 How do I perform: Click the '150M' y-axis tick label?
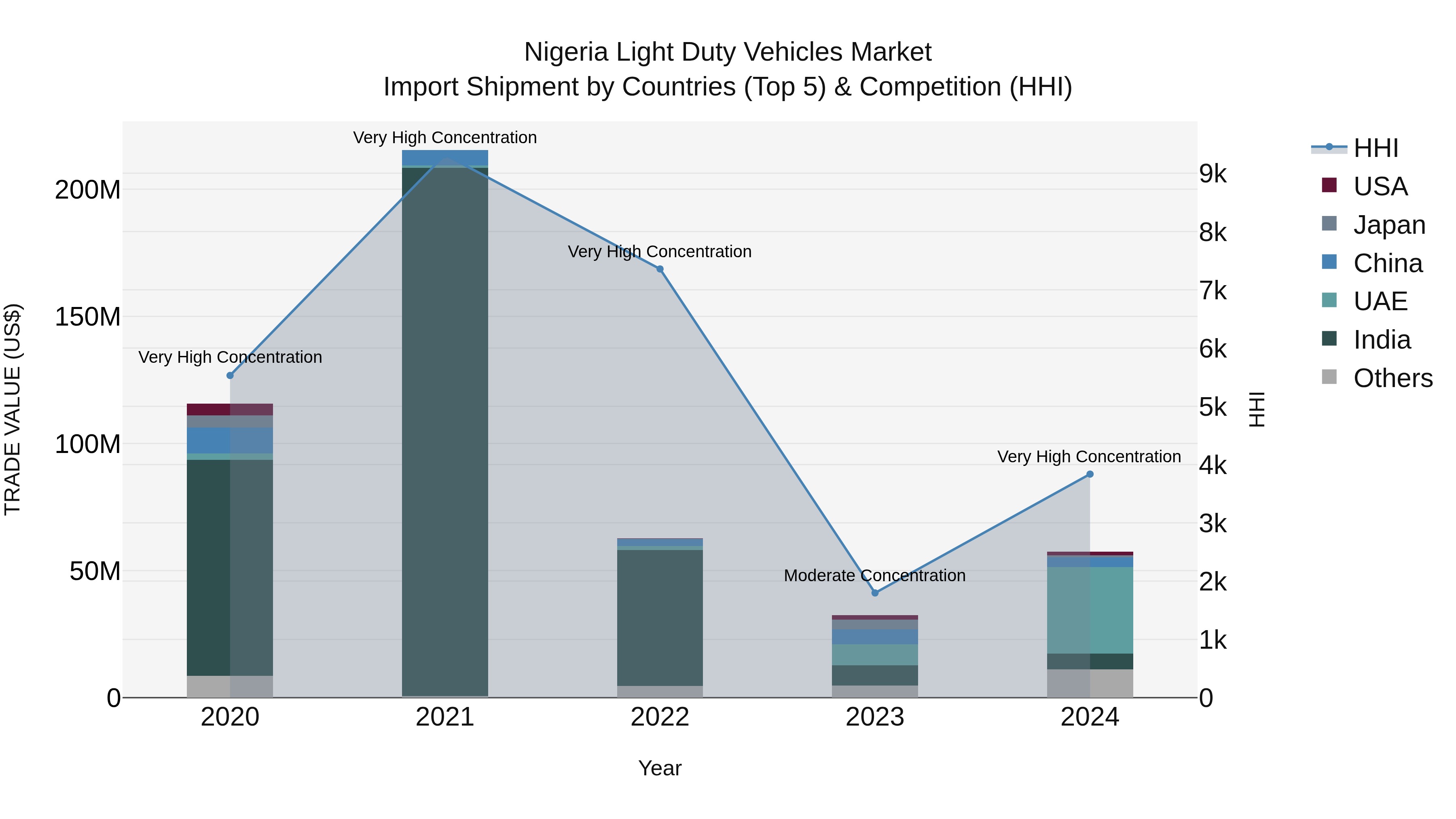pos(88,317)
